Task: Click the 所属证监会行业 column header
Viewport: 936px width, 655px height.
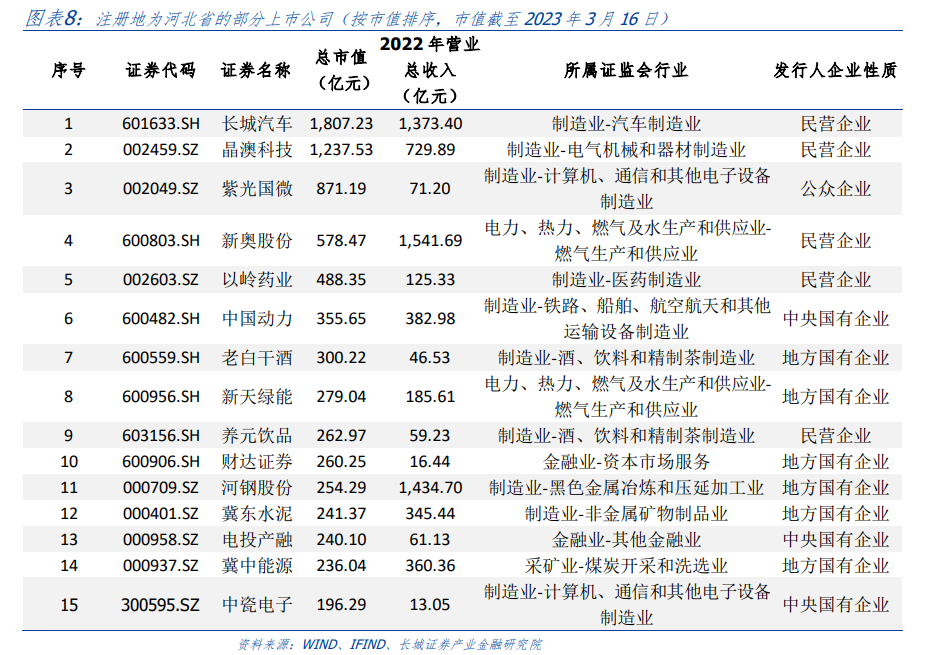Action: [626, 70]
